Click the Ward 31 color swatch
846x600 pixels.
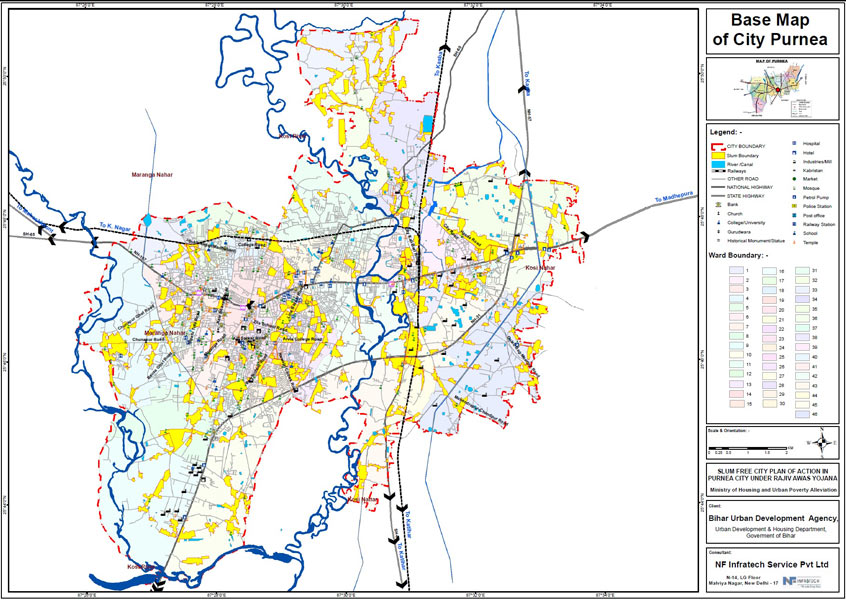coord(802,270)
